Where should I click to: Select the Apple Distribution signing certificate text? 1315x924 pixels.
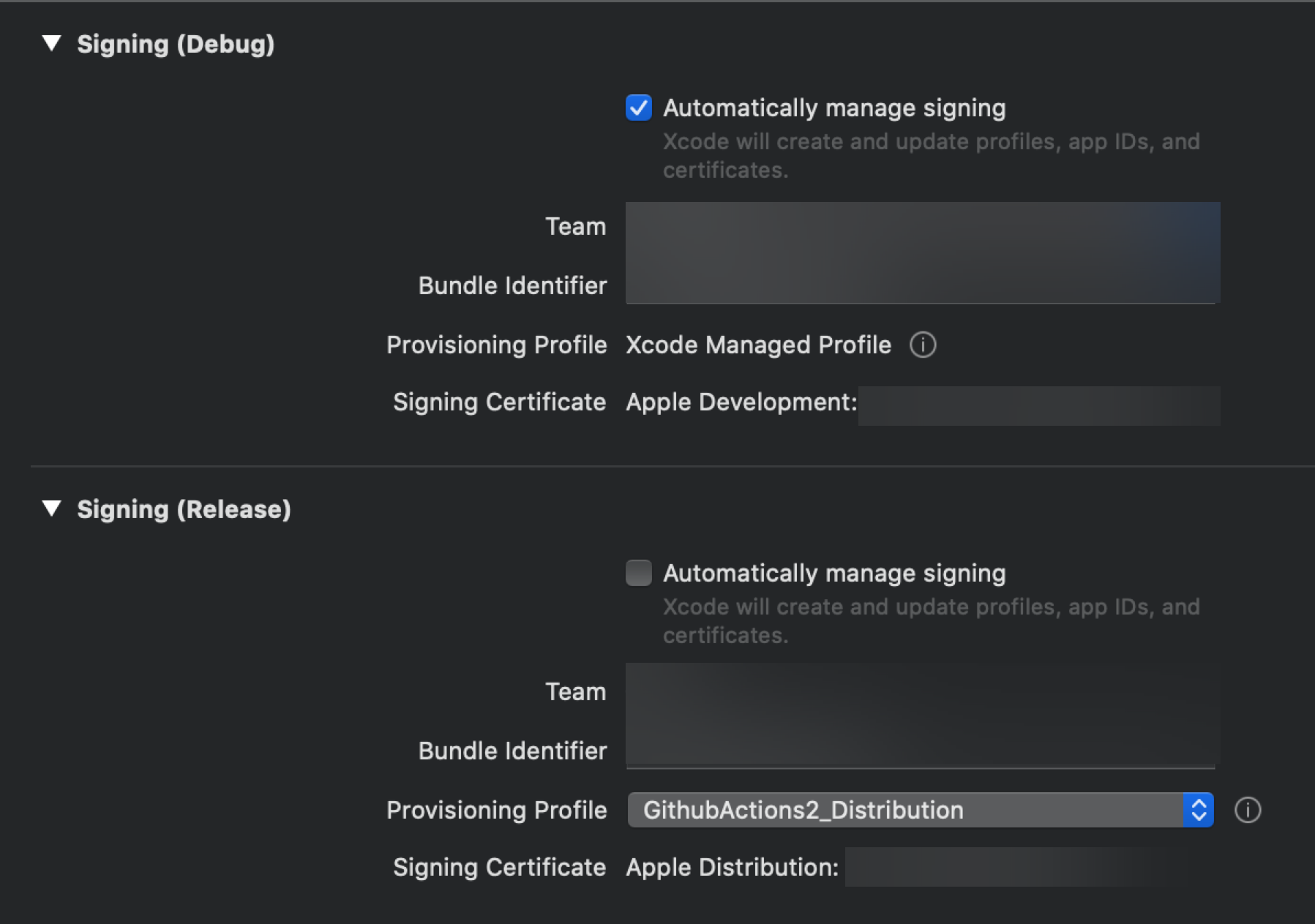[x=732, y=868]
